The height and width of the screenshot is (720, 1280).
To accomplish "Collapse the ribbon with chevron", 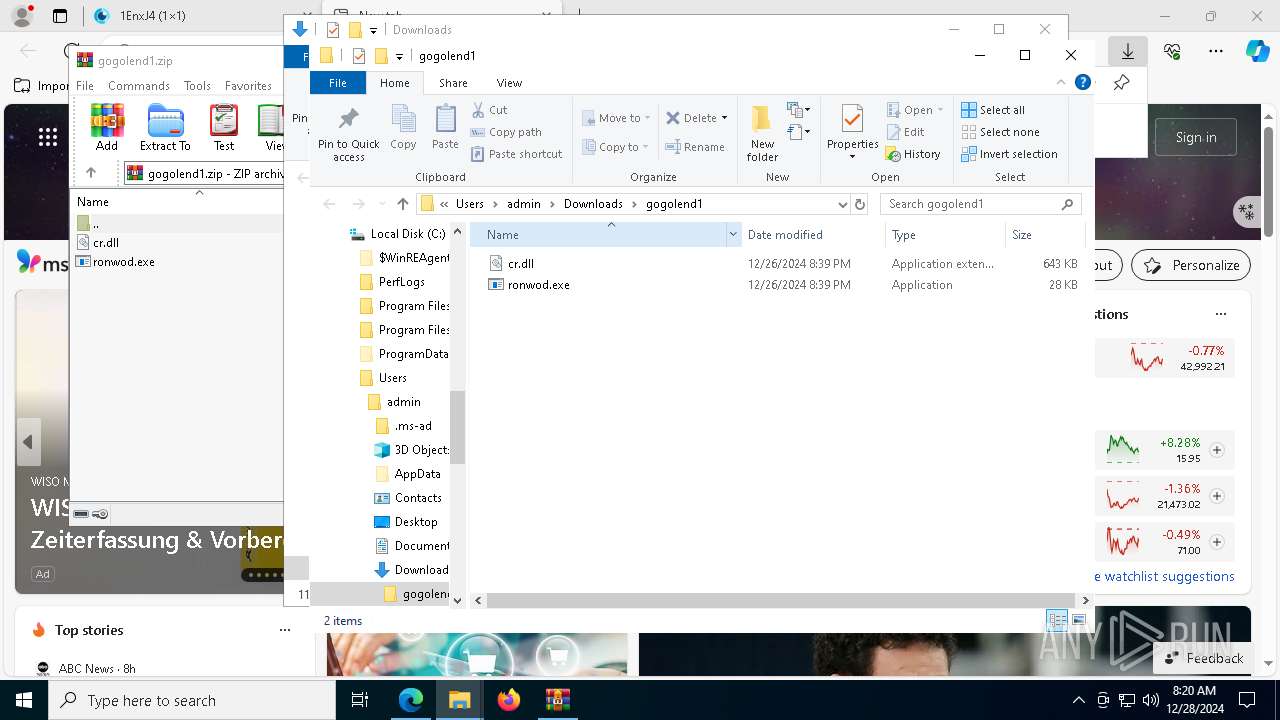I will (x=1061, y=83).
